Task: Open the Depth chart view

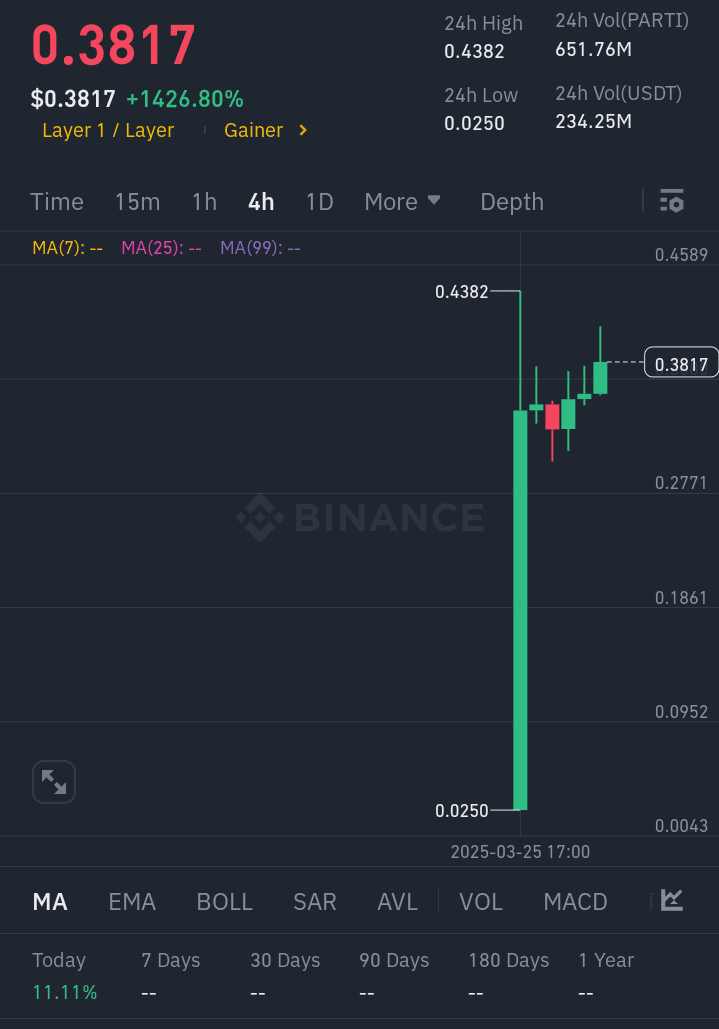Action: point(512,201)
